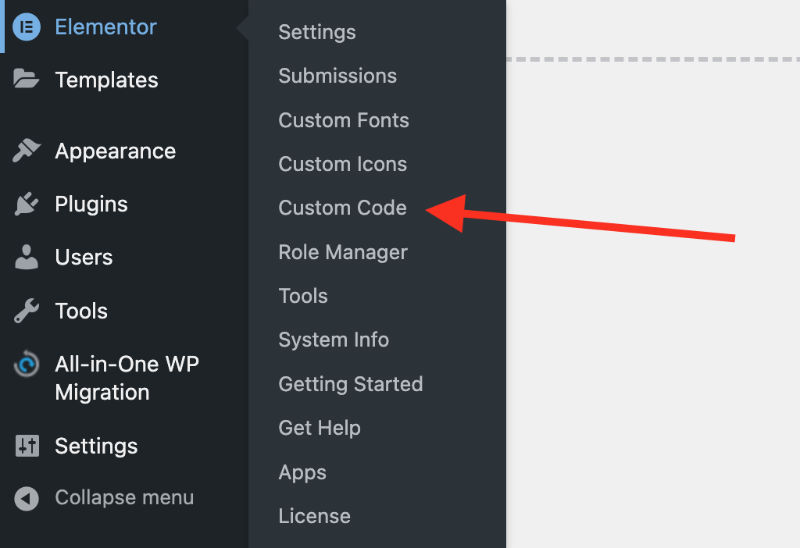Open the License submenu item
Image resolution: width=800 pixels, height=548 pixels.
coord(315,516)
